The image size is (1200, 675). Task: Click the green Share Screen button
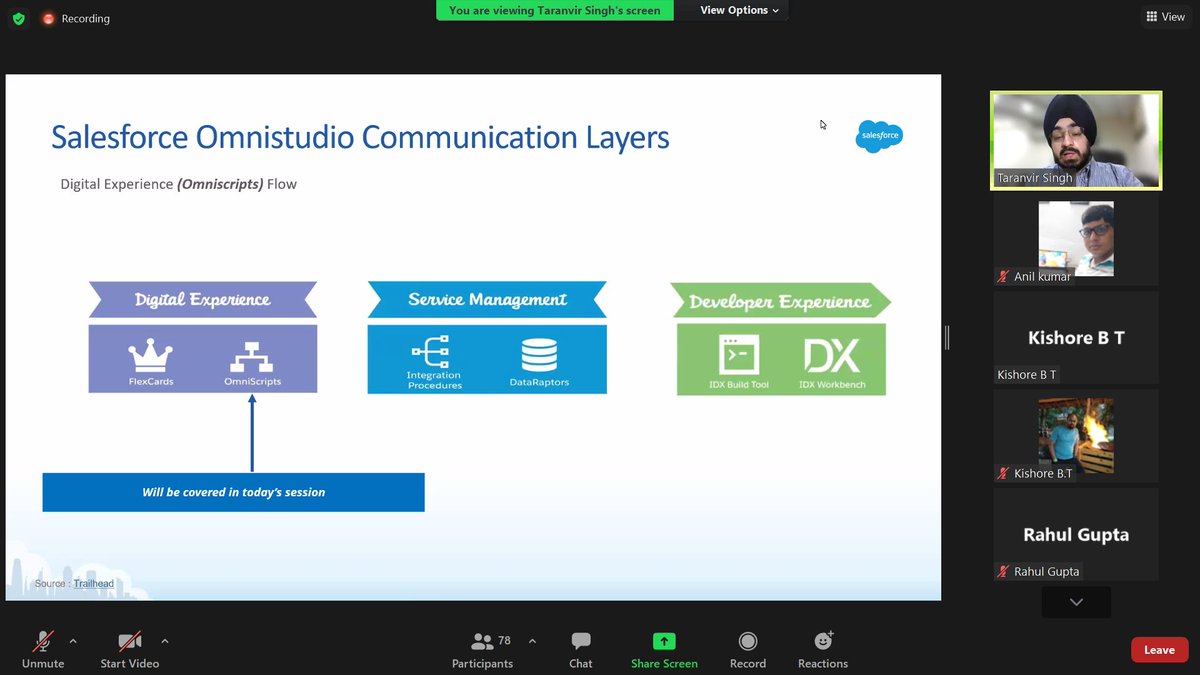coord(664,650)
